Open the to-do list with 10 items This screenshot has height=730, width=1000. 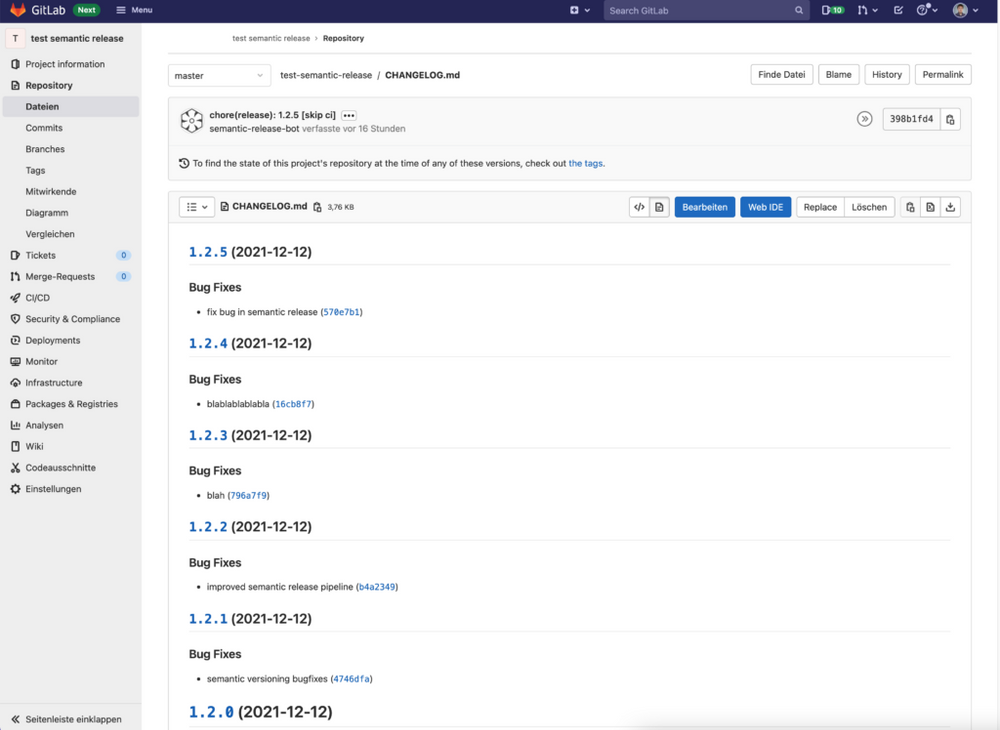point(832,10)
